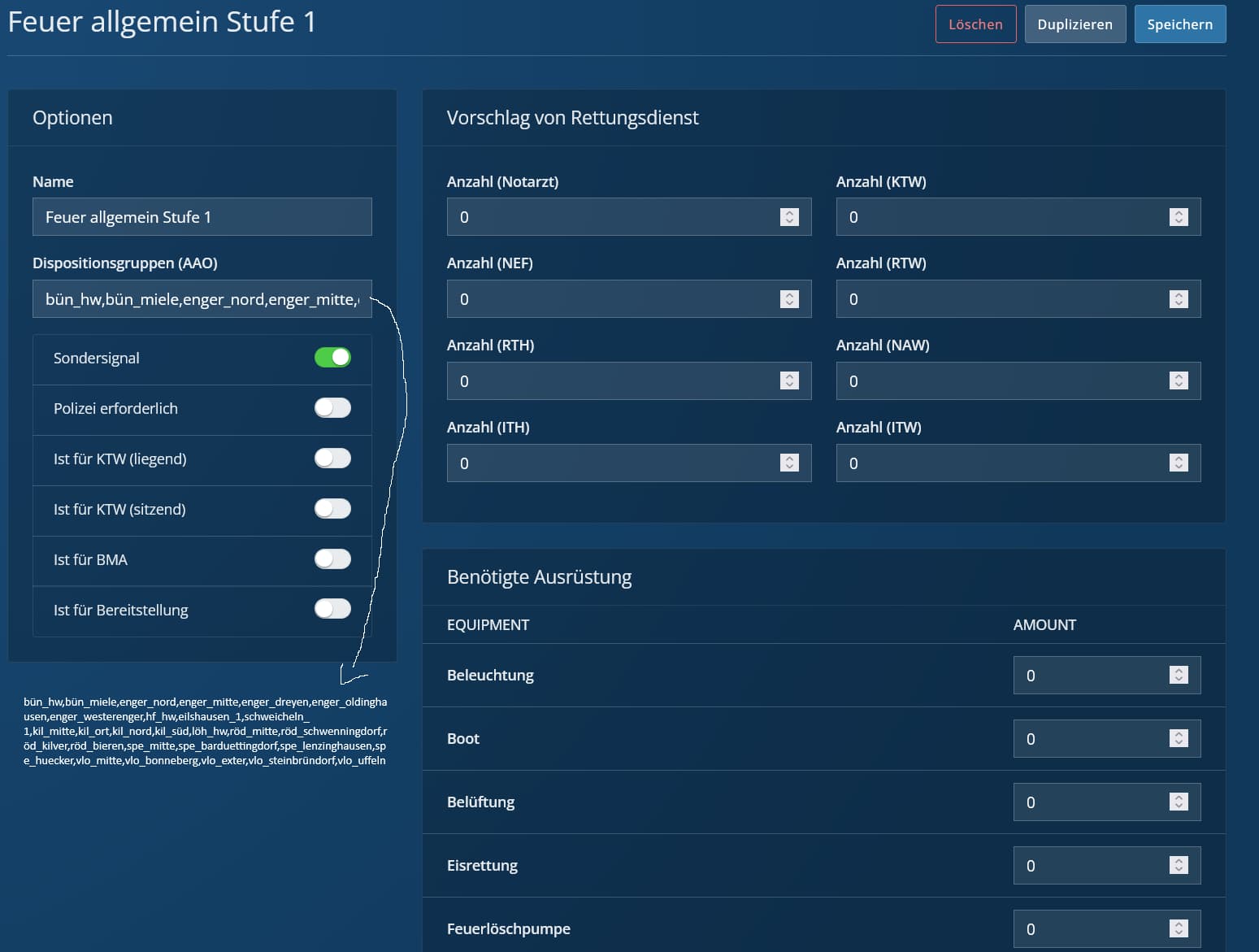Click Duplizieren to copy this entry
Screen dimensions: 1259x952
[x=1074, y=24]
